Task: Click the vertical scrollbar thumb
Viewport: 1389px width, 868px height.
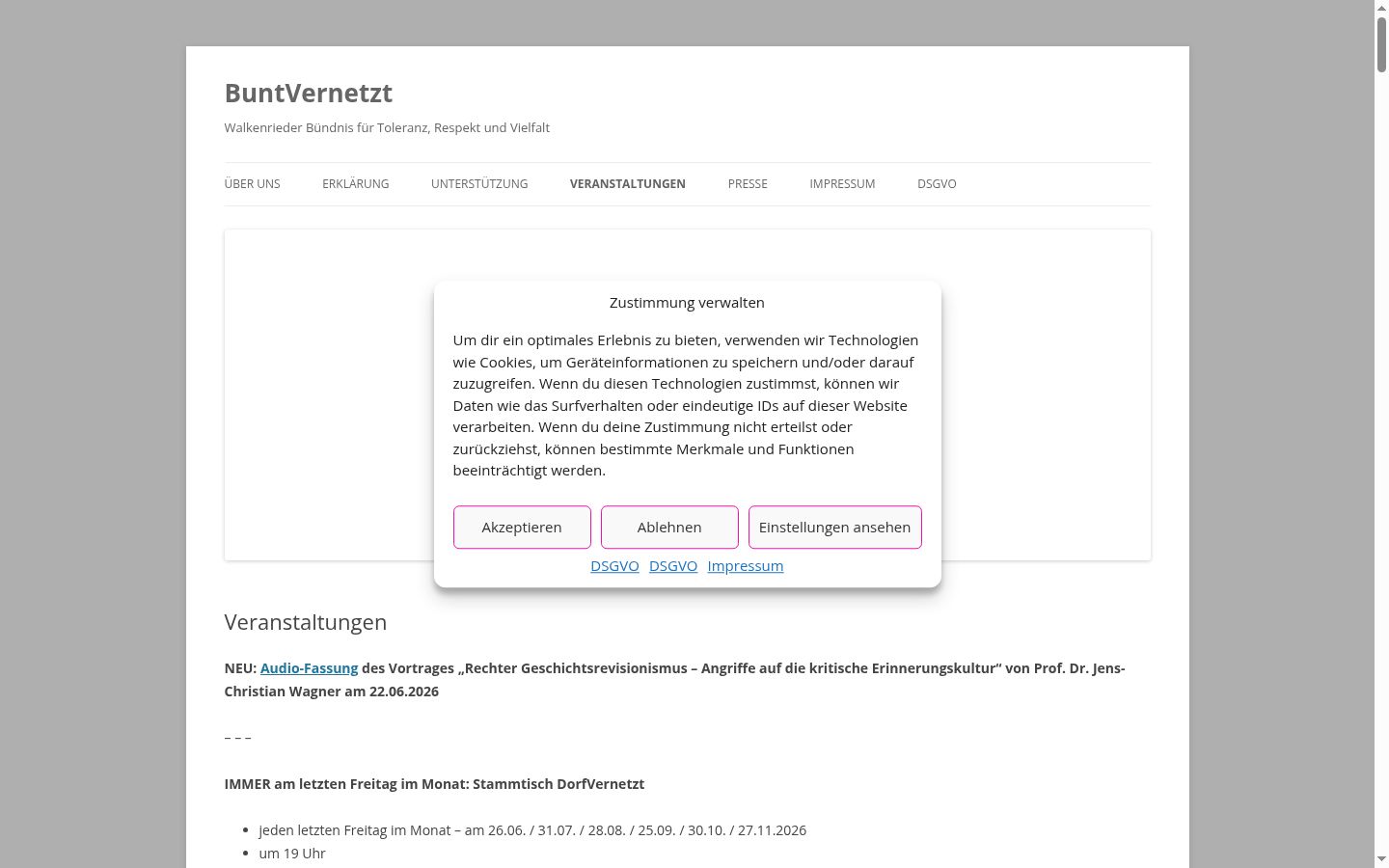Action: click(x=1381, y=44)
